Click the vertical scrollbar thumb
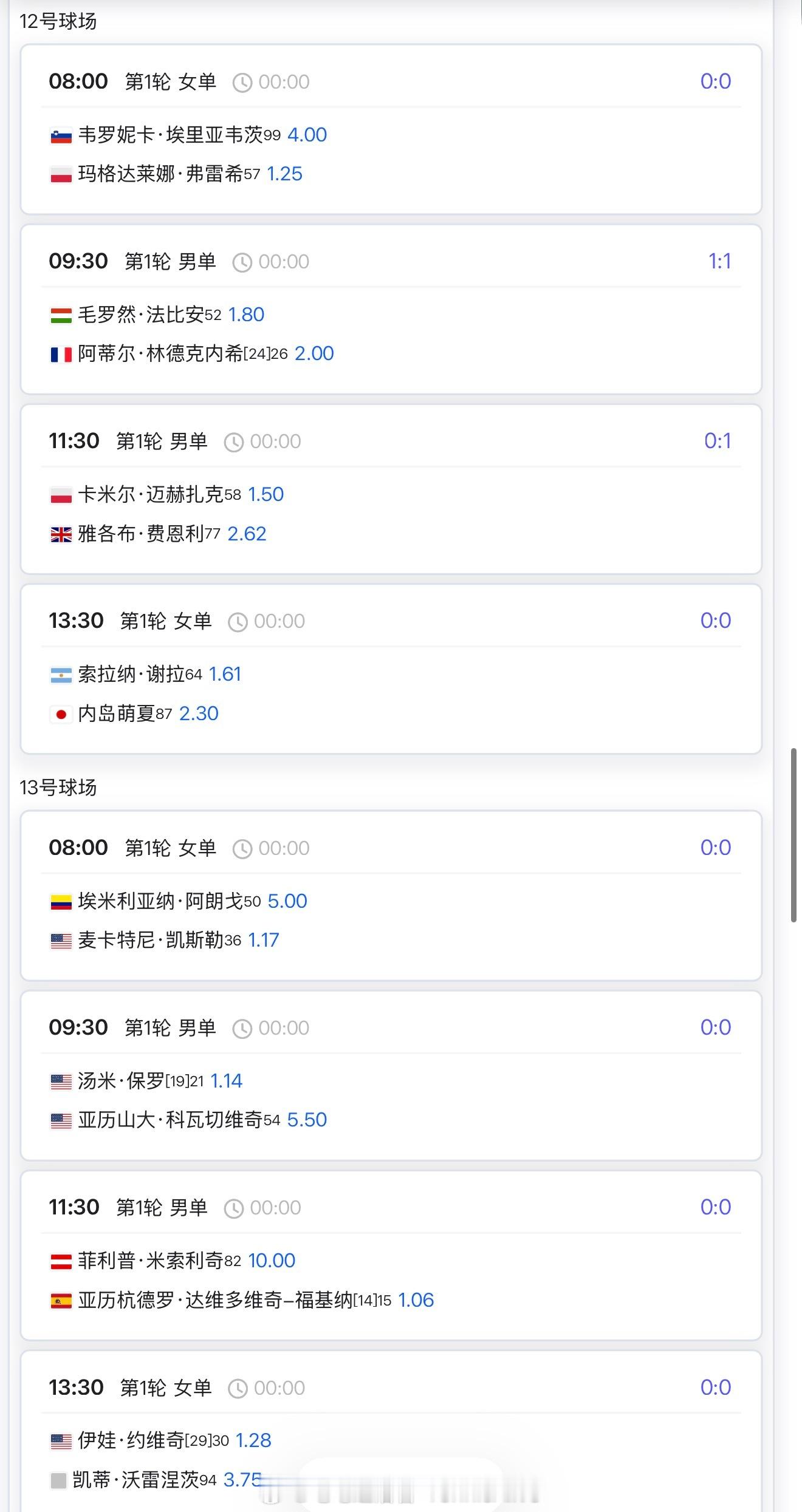The image size is (802, 1512). point(793,836)
